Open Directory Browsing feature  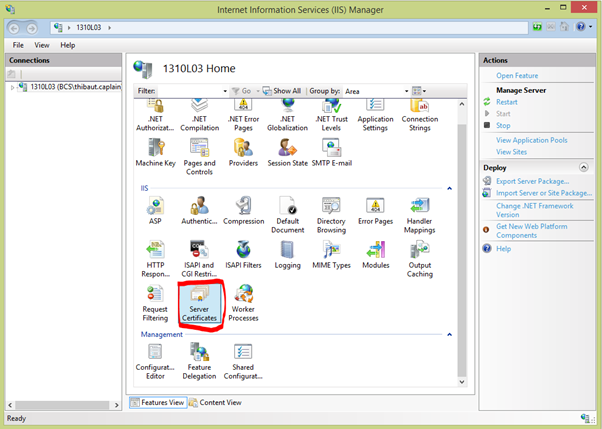pos(331,215)
